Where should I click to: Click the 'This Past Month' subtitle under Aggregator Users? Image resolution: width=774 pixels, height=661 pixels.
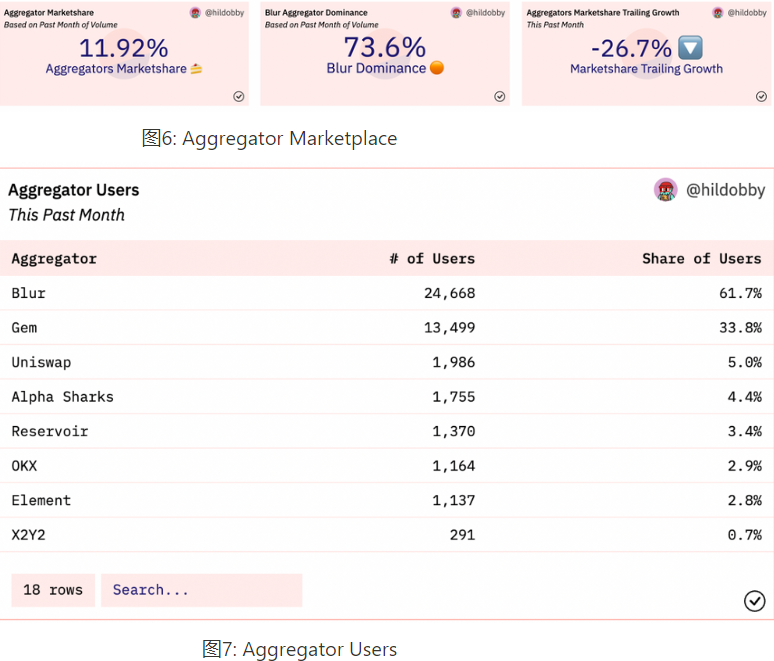pyautogui.click(x=67, y=215)
